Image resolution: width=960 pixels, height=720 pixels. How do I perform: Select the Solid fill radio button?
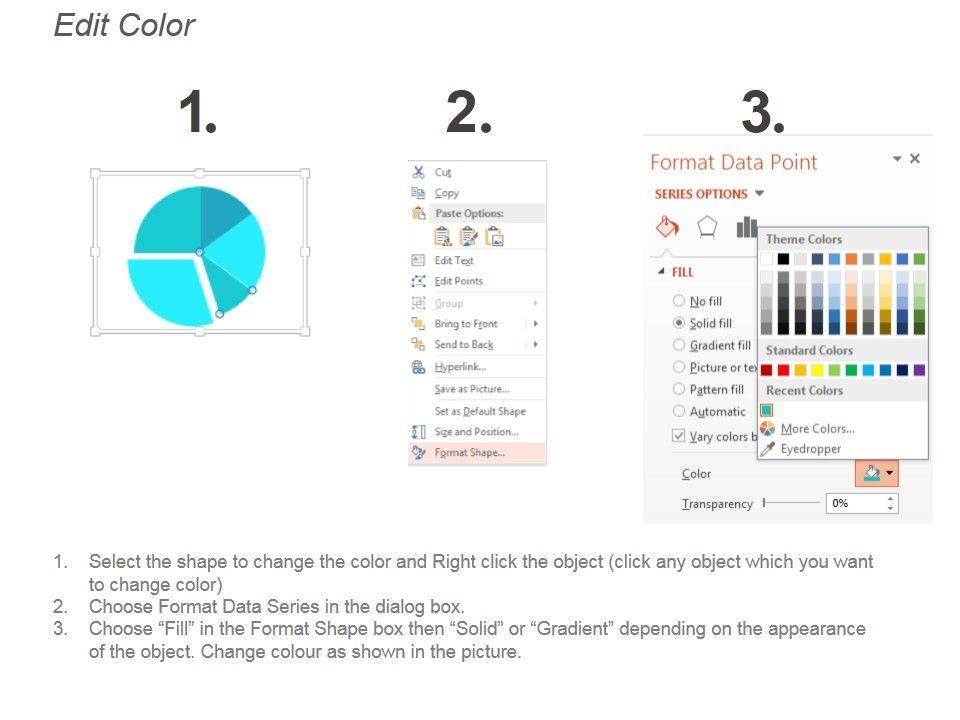pos(679,323)
